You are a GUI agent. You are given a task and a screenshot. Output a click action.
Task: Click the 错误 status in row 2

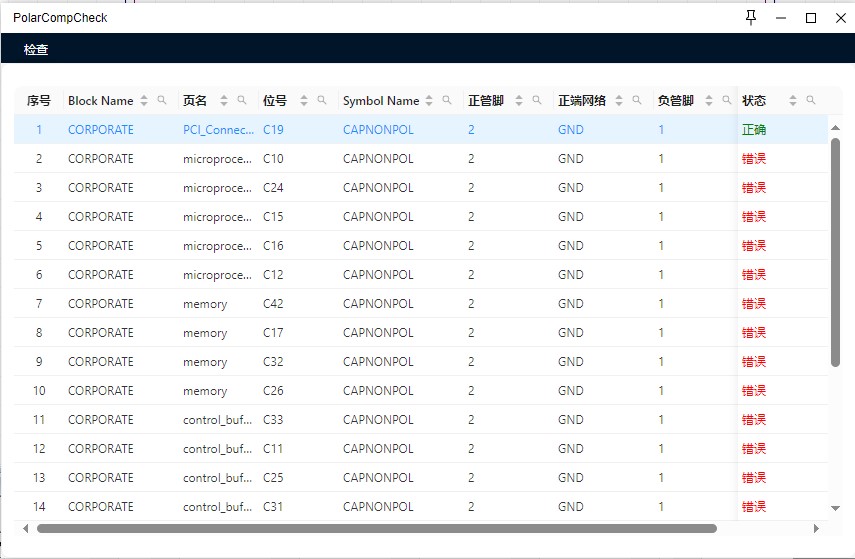754,159
